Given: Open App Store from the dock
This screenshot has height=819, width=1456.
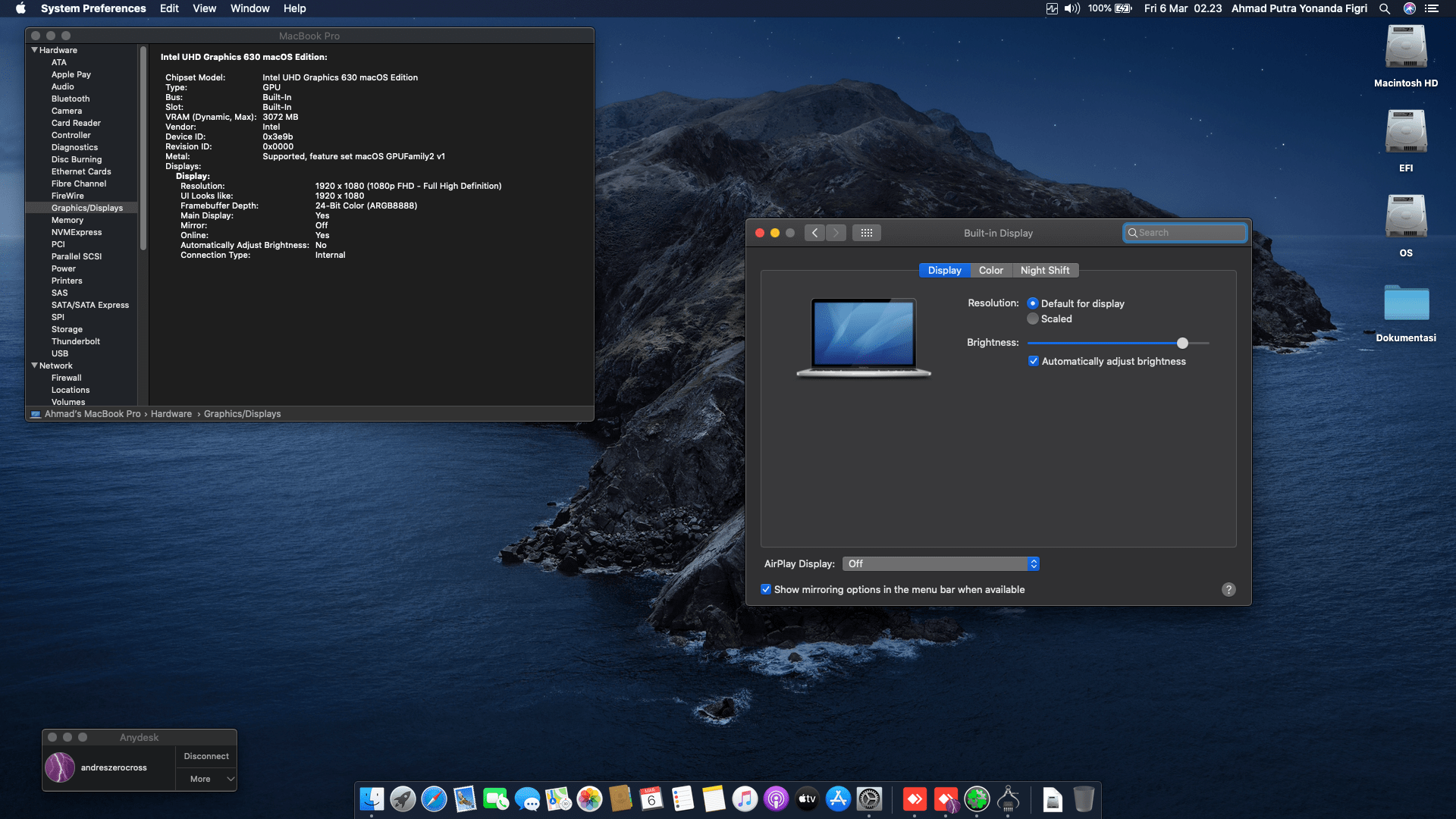Looking at the screenshot, I should click(x=838, y=799).
